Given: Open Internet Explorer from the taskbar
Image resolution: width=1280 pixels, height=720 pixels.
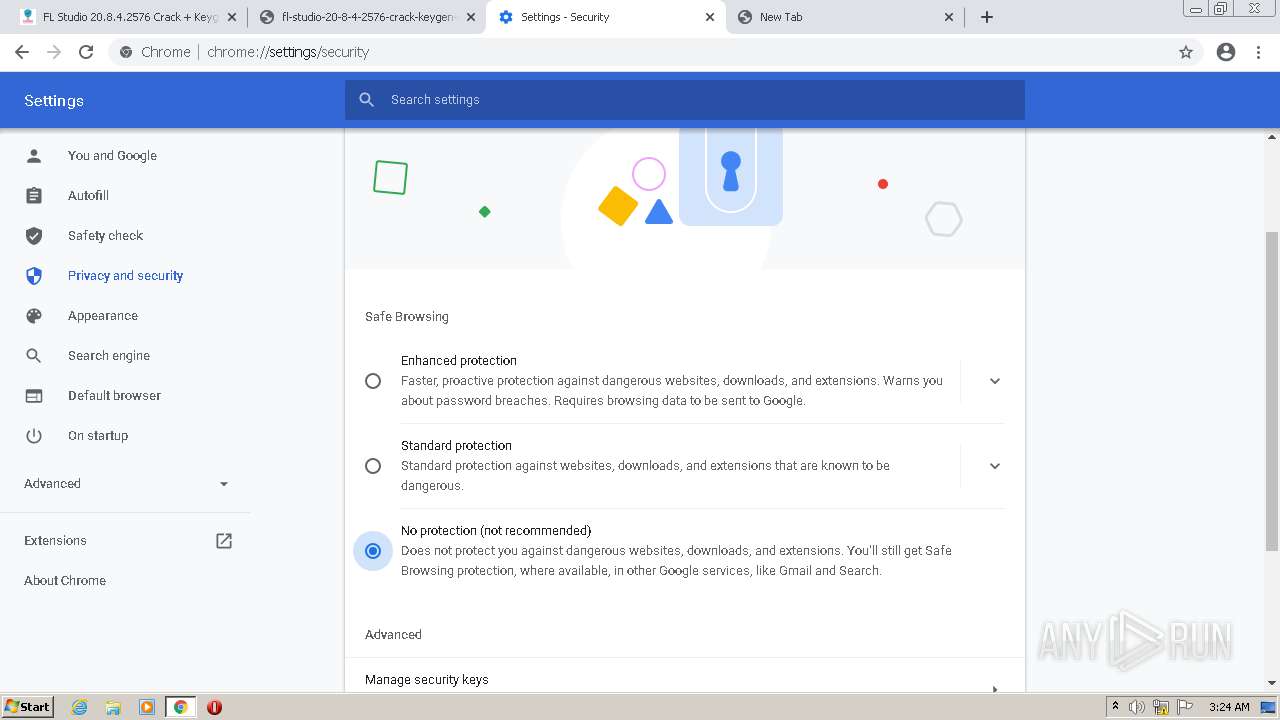Looking at the screenshot, I should coord(80,707).
